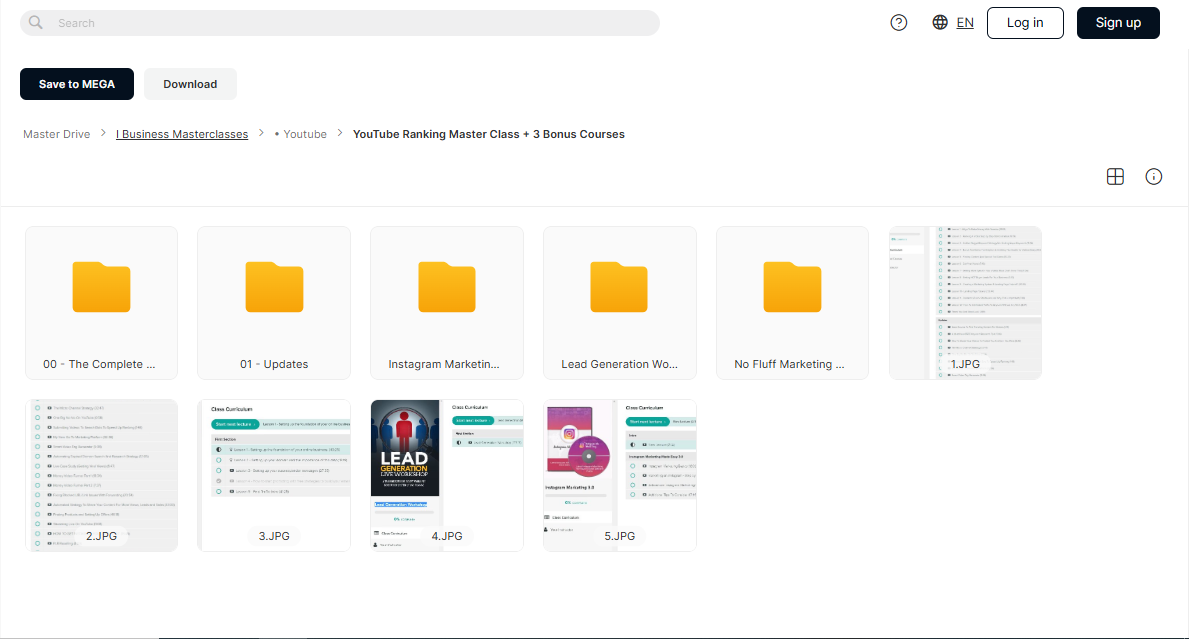1189x639 pixels.
Task: Click Save to MEGA button
Action: pos(77,84)
